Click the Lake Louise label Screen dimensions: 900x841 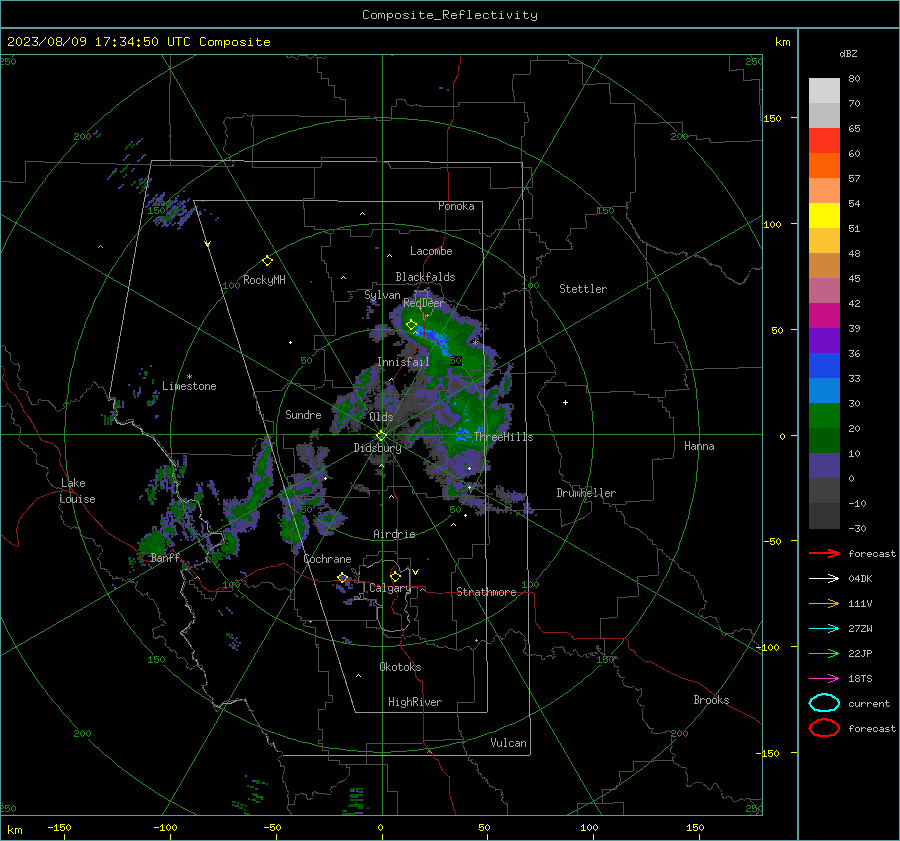77,491
